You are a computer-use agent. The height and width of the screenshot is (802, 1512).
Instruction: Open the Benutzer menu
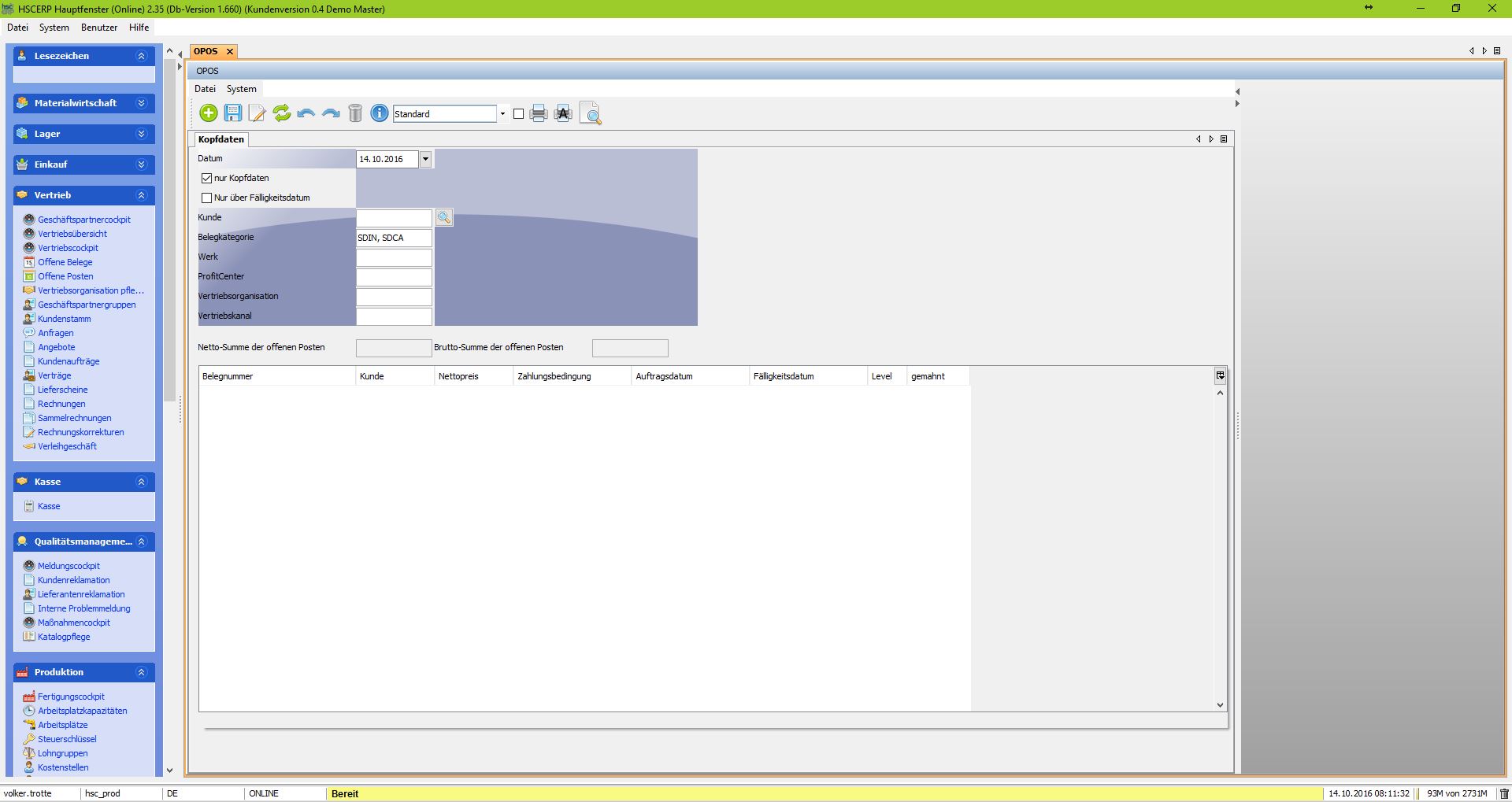[99, 28]
